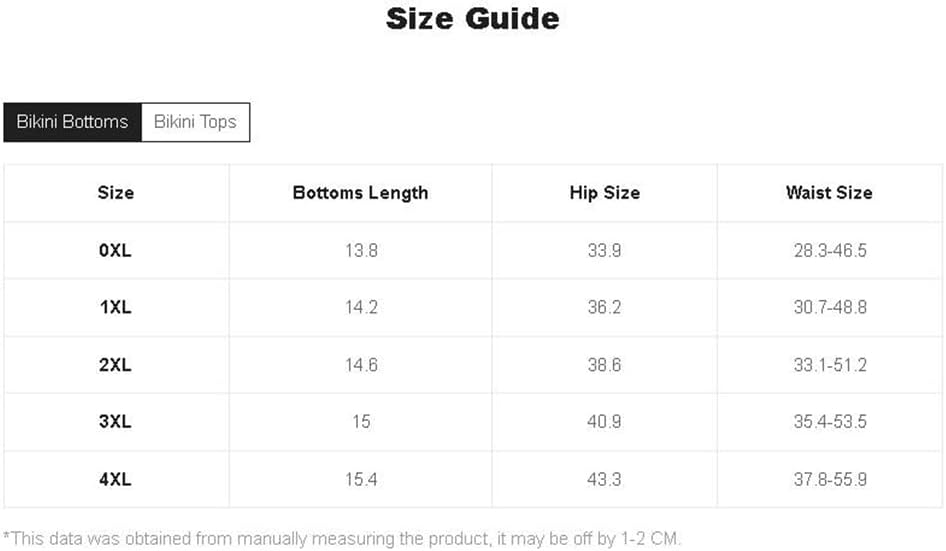Click the manual measurement disclaimer footnote

click(x=342, y=538)
